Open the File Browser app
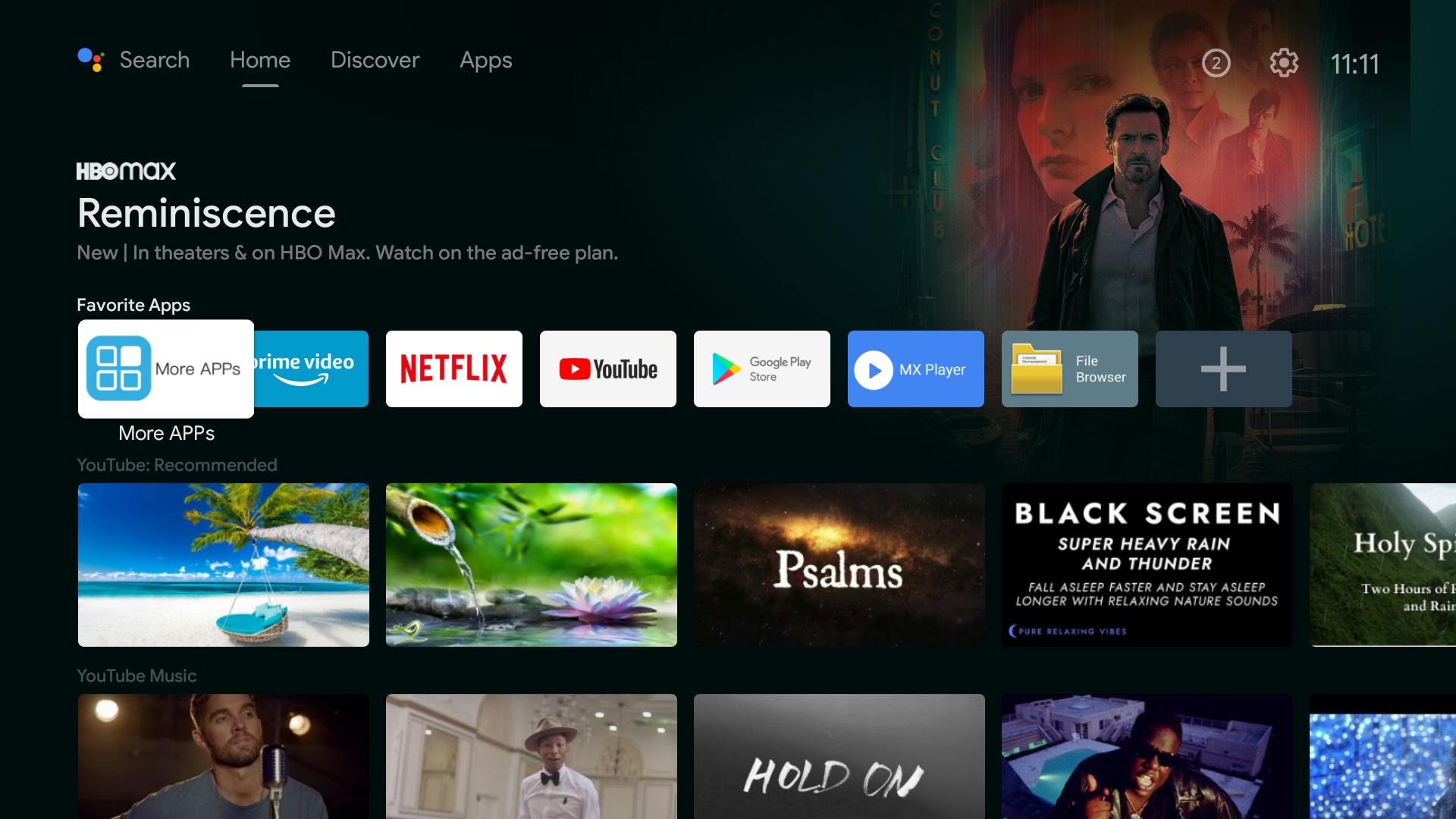 point(1070,369)
